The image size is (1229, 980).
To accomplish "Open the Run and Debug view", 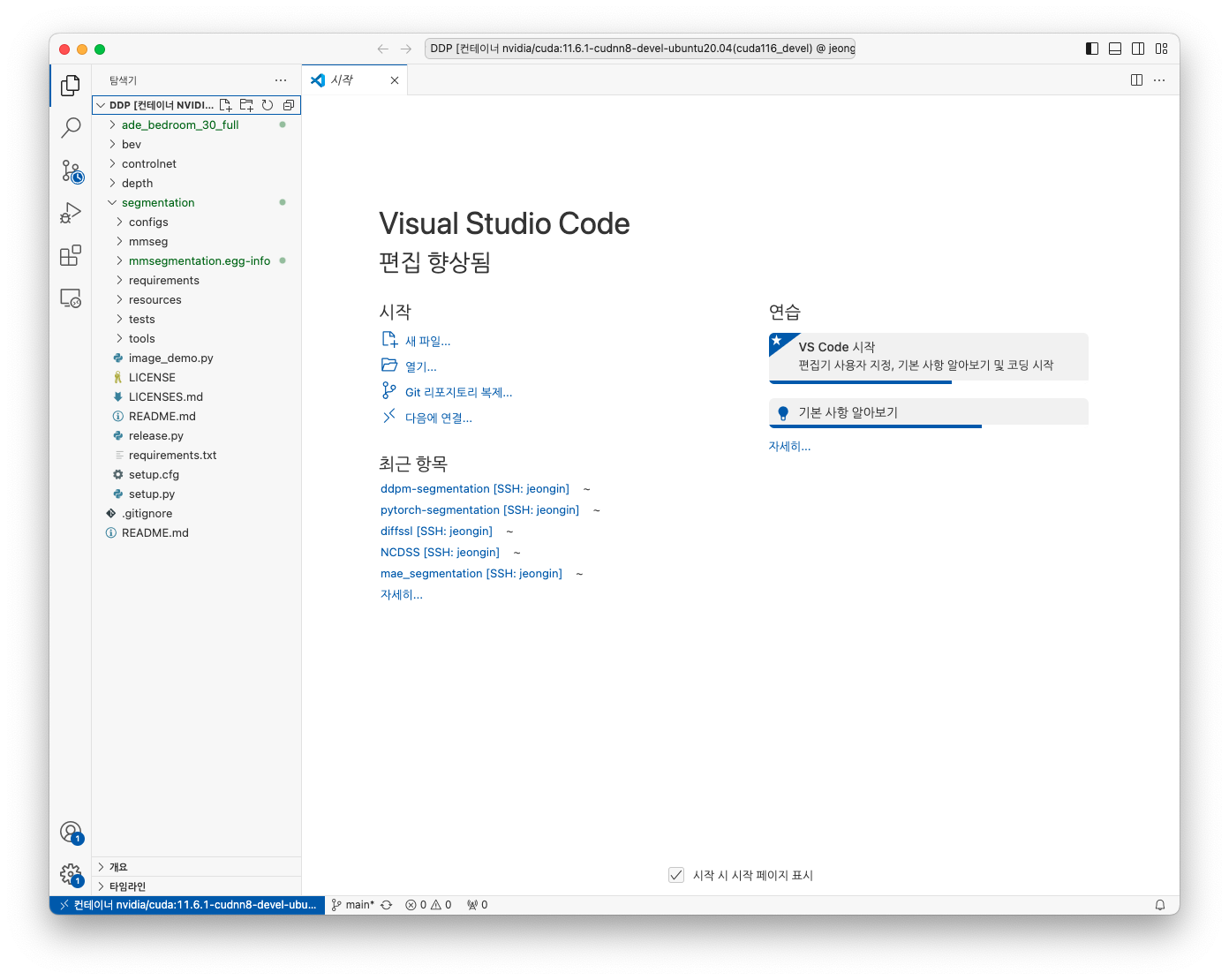I will (71, 213).
